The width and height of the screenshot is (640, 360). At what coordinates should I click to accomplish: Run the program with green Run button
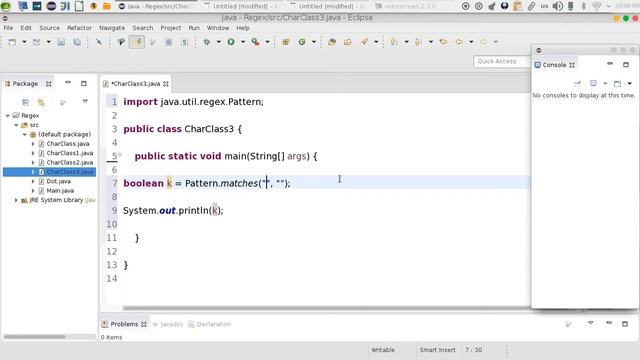(231, 42)
